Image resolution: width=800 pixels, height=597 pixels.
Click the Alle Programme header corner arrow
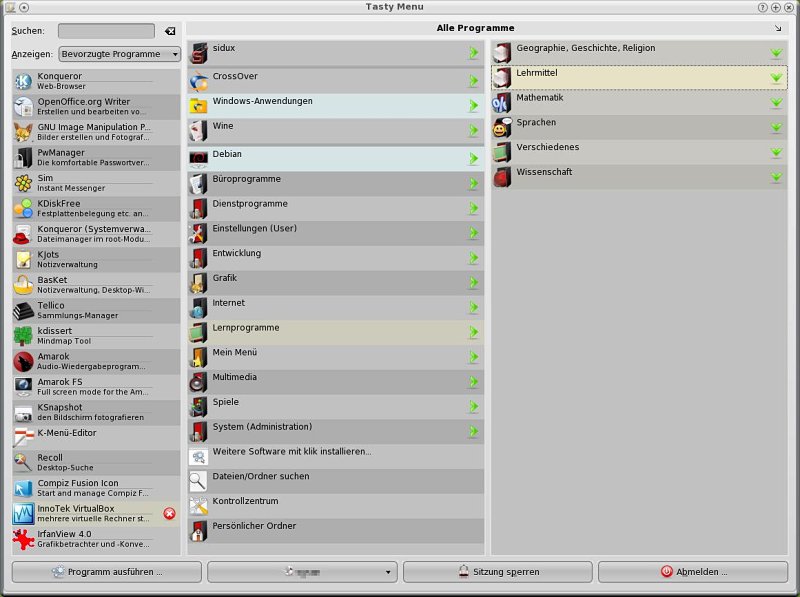pyautogui.click(x=778, y=28)
